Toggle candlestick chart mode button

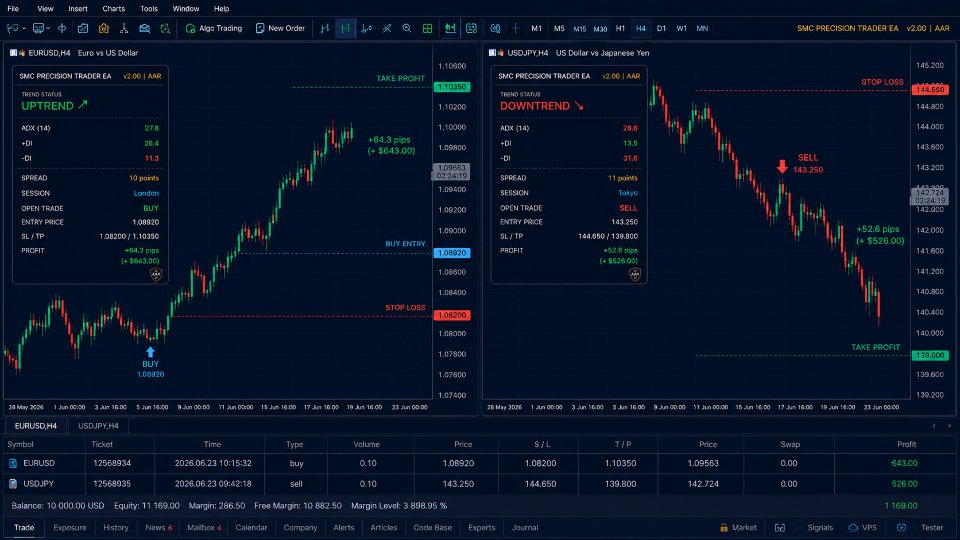(x=345, y=28)
